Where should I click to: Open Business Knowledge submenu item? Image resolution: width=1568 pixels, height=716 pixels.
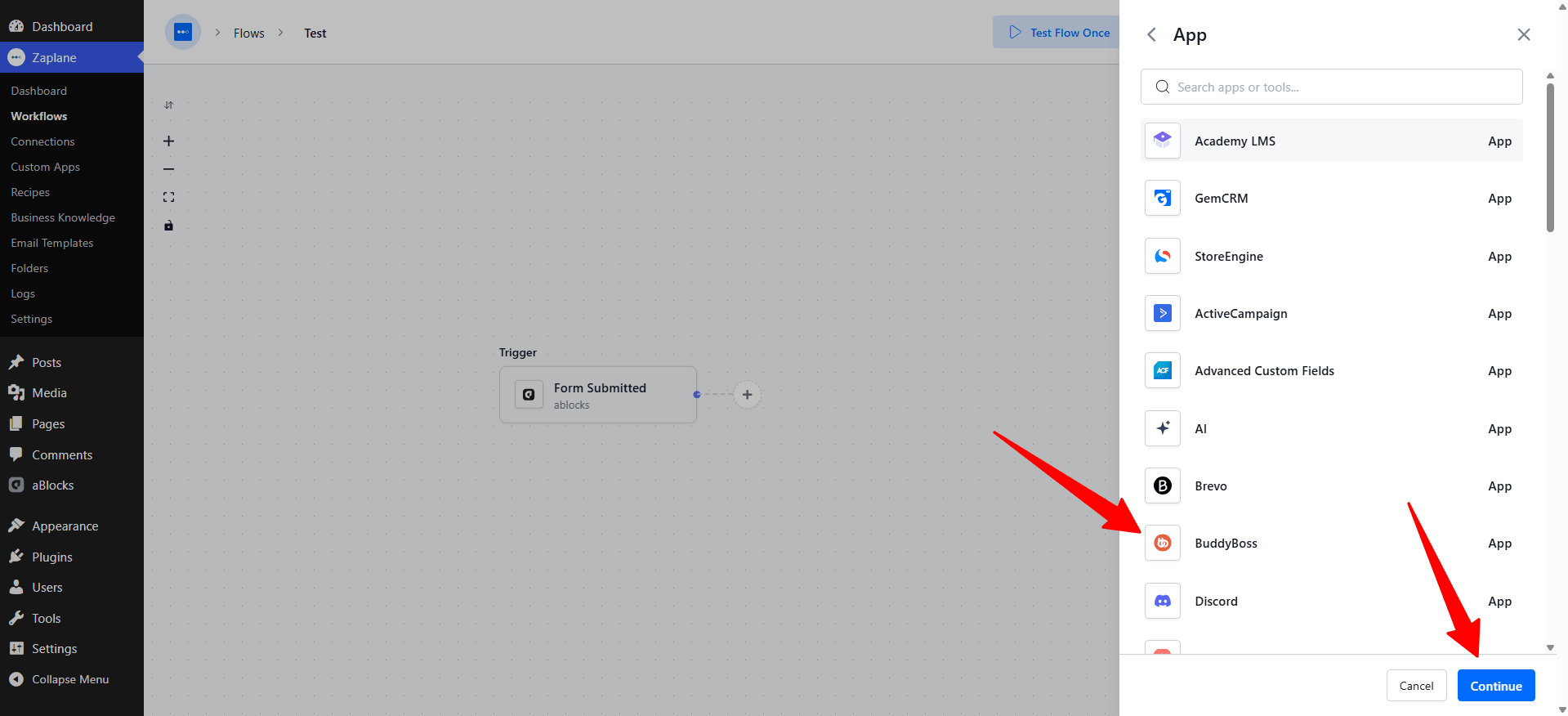click(x=63, y=217)
